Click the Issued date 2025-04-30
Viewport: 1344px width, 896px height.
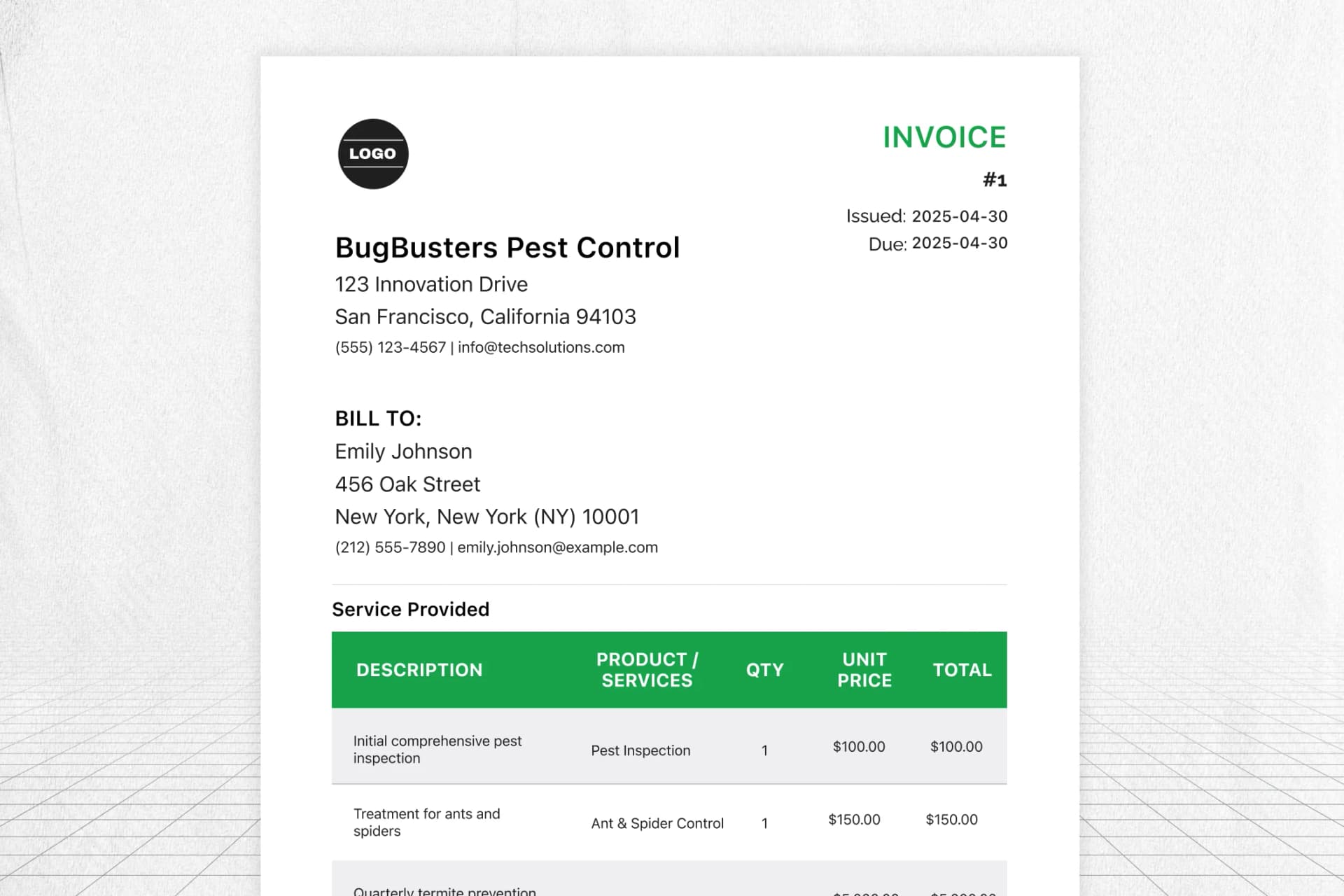coord(959,216)
